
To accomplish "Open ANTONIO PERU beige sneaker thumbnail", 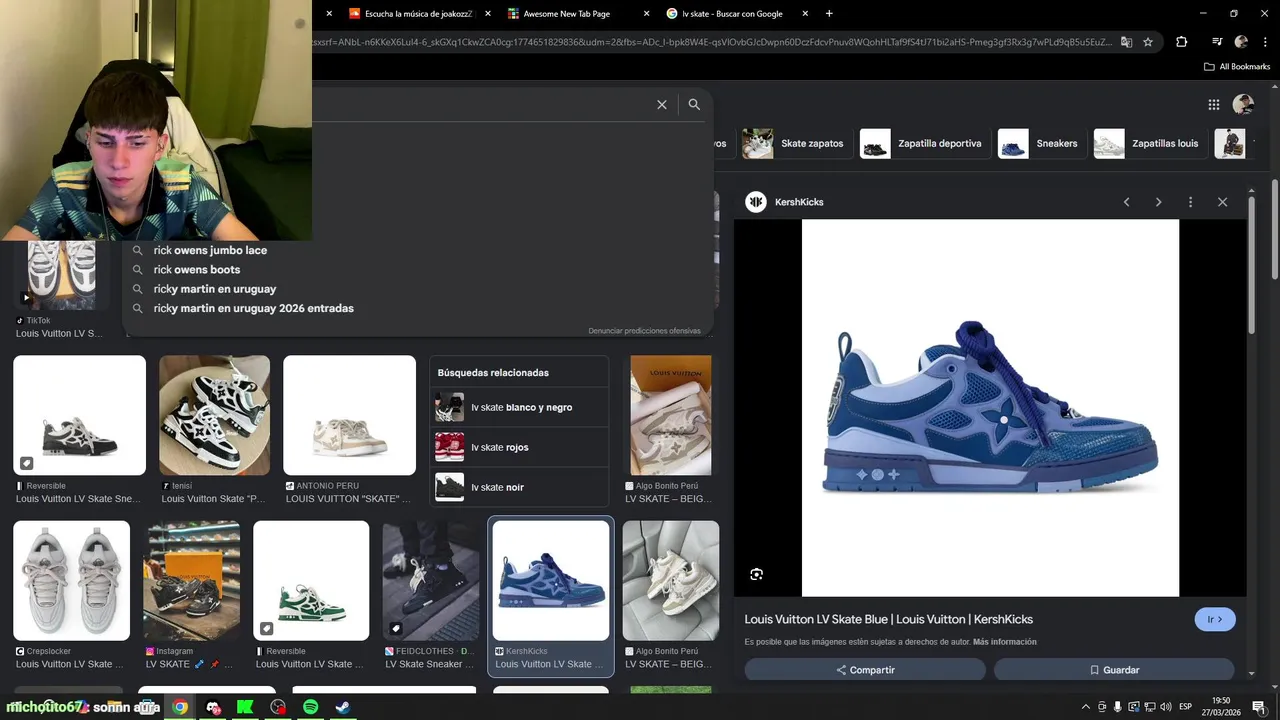I will point(349,415).
